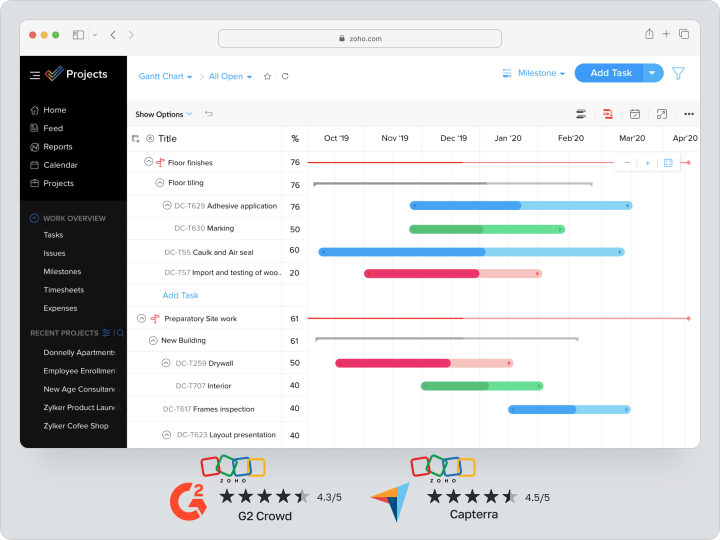
Task: Open the hamburger menu beside Projects logo
Action: pyautogui.click(x=35, y=75)
